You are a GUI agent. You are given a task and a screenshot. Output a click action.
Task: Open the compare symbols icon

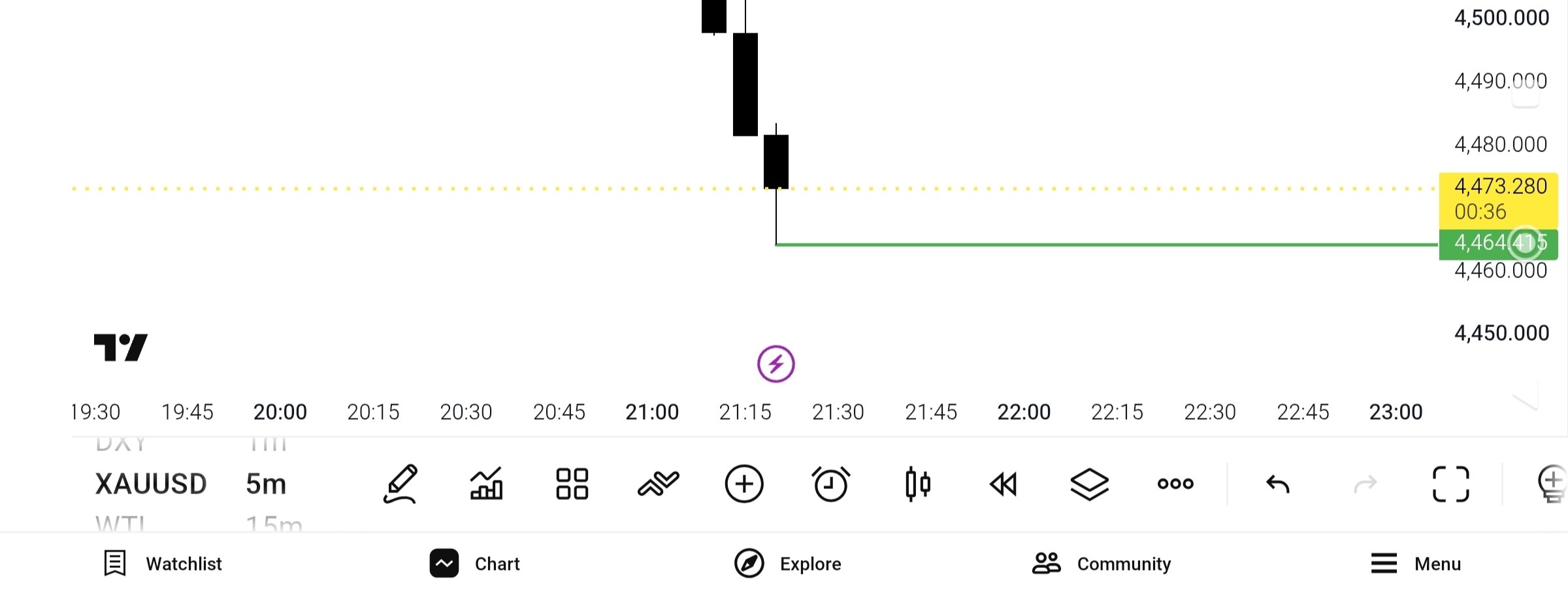pos(659,484)
